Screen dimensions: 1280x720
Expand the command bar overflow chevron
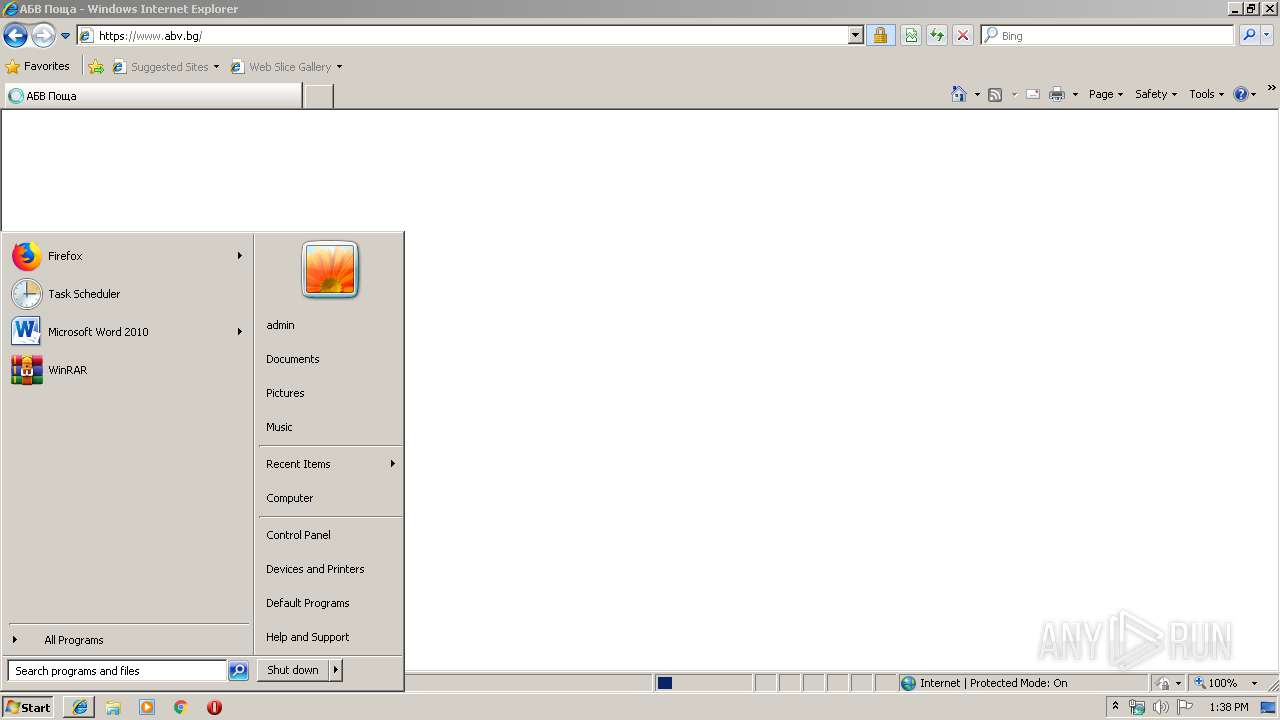[1272, 89]
